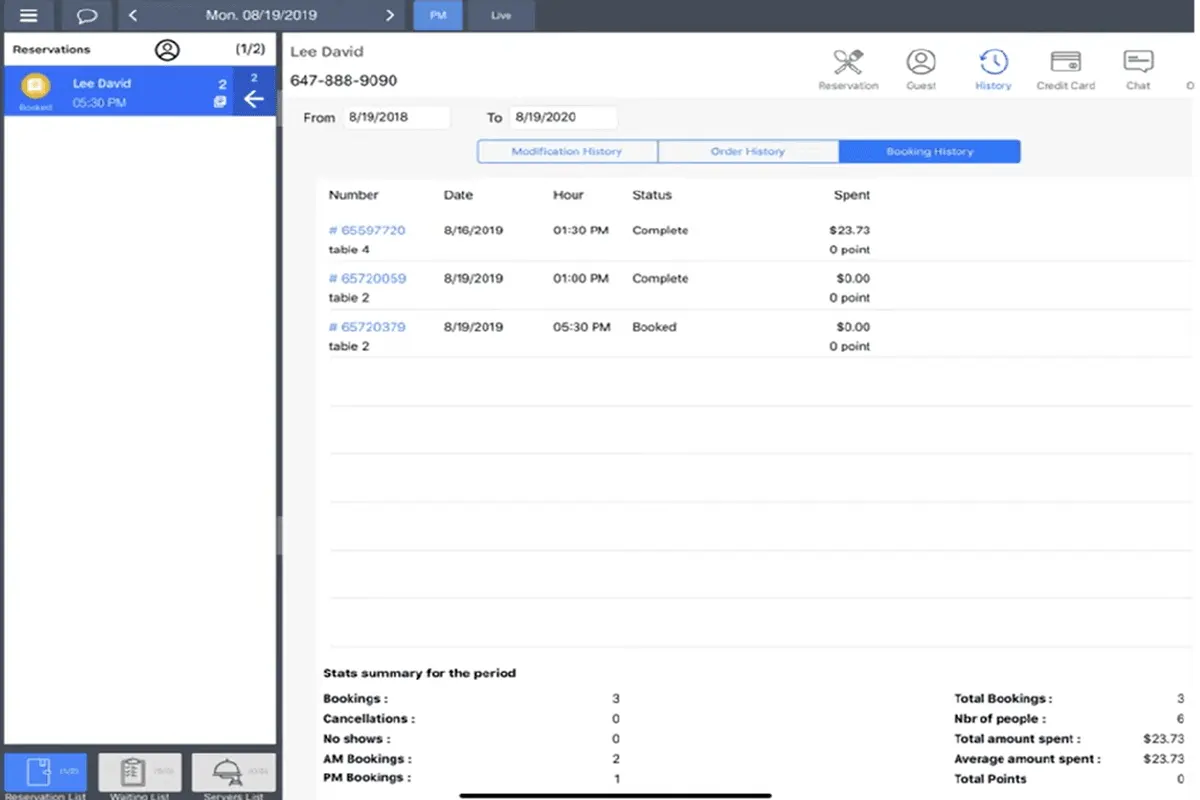Open the Servers List cloche view

click(233, 775)
